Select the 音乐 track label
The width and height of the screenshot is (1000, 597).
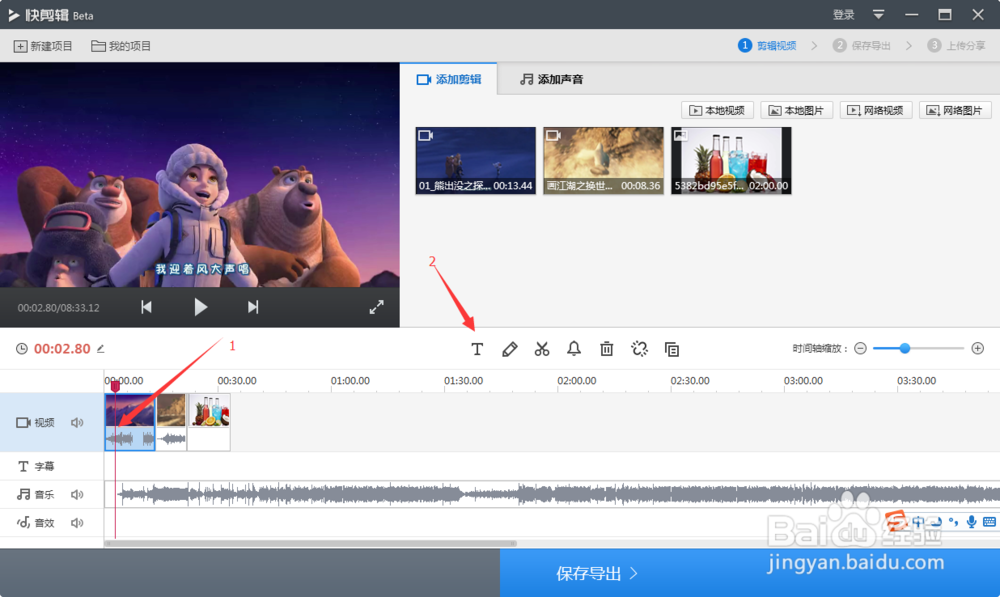coord(36,494)
